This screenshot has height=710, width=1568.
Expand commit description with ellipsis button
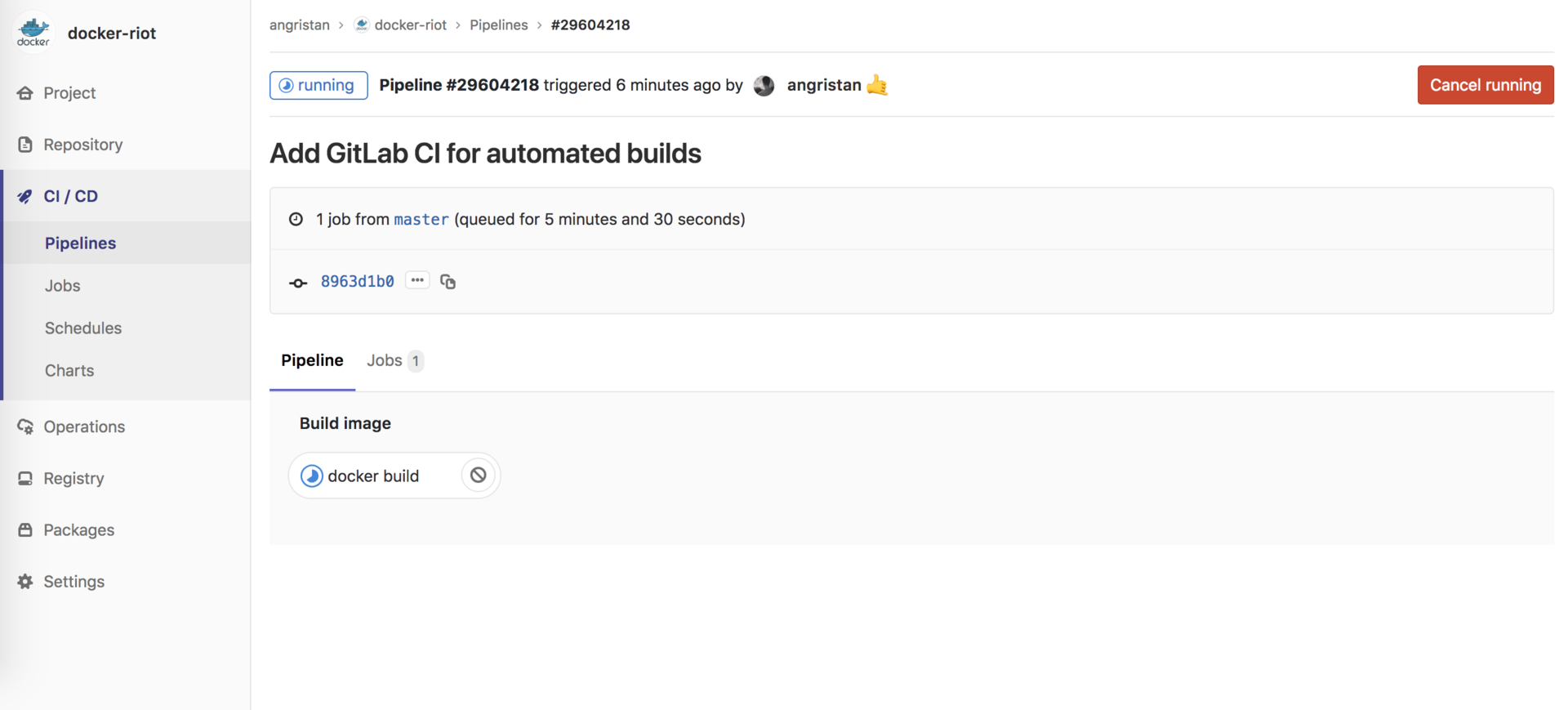(417, 280)
